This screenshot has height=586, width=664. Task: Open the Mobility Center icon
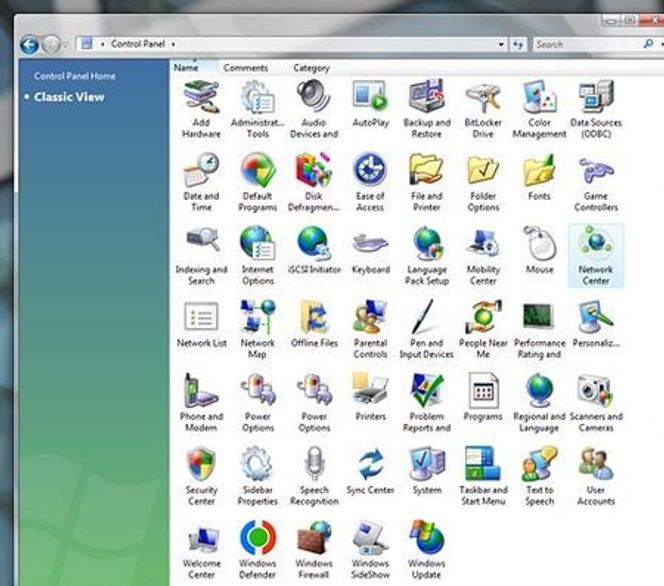point(483,248)
